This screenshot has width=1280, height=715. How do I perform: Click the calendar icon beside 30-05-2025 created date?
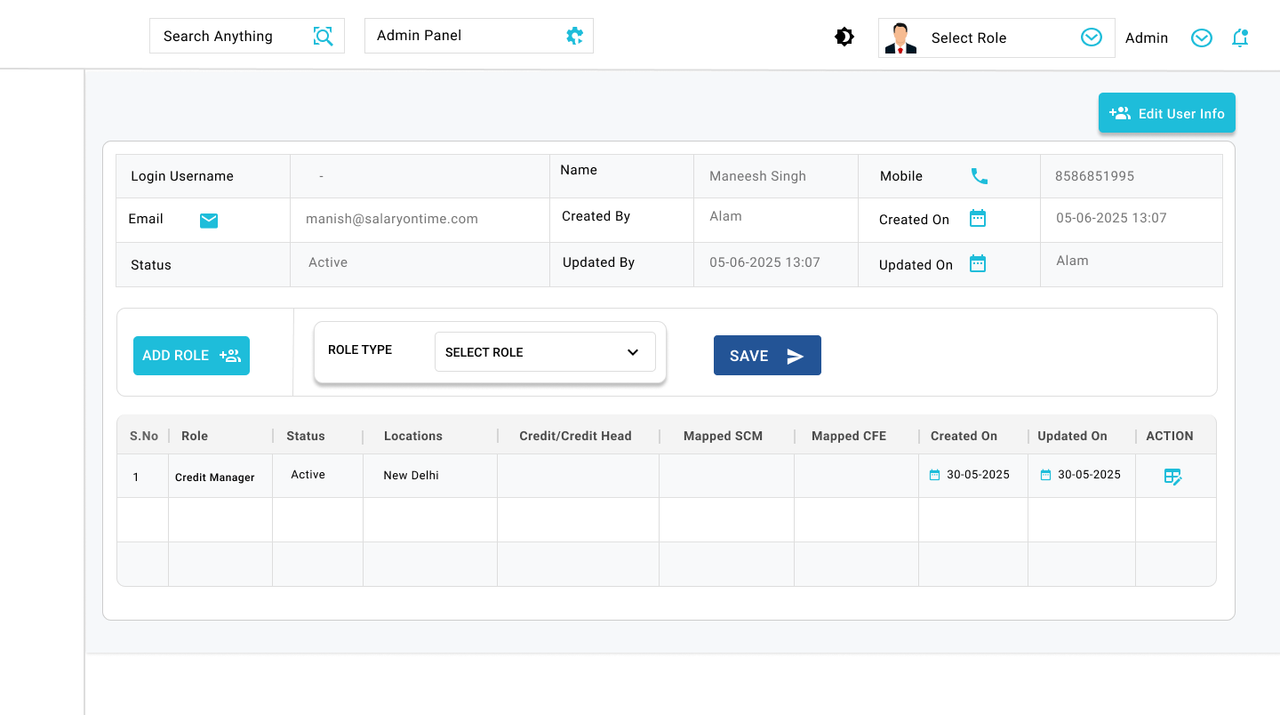(938, 476)
